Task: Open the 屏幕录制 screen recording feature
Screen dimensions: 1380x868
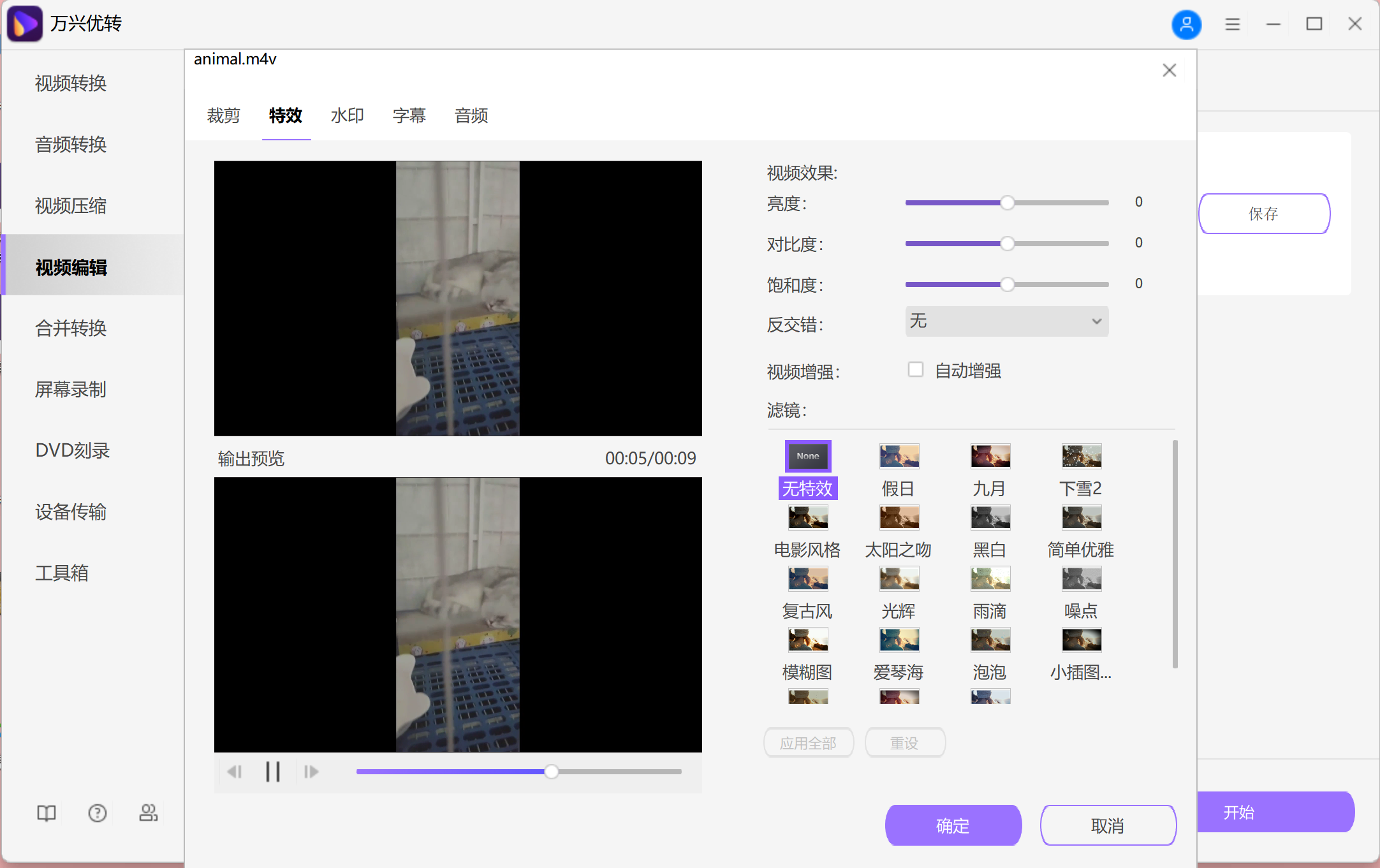Action: pos(70,390)
